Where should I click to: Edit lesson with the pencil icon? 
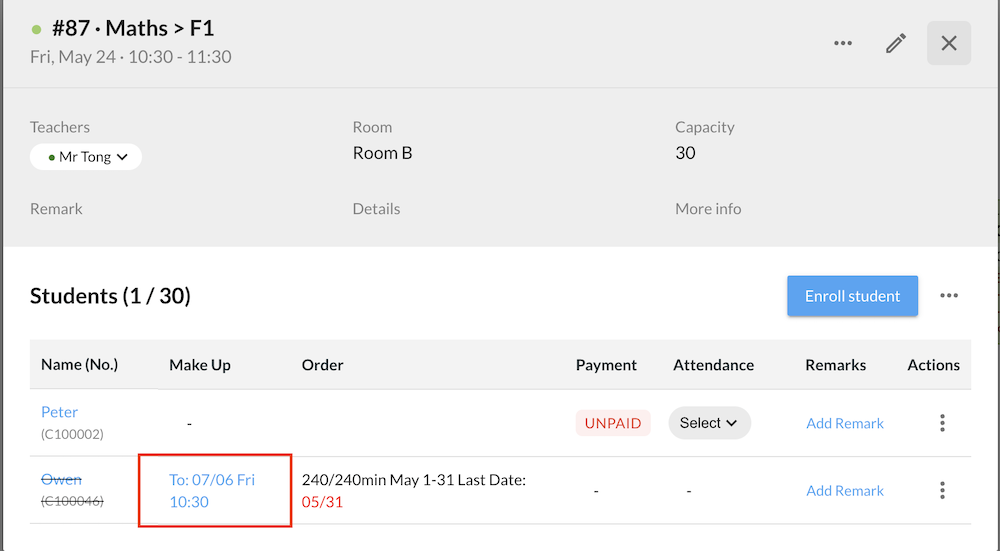[x=895, y=43]
